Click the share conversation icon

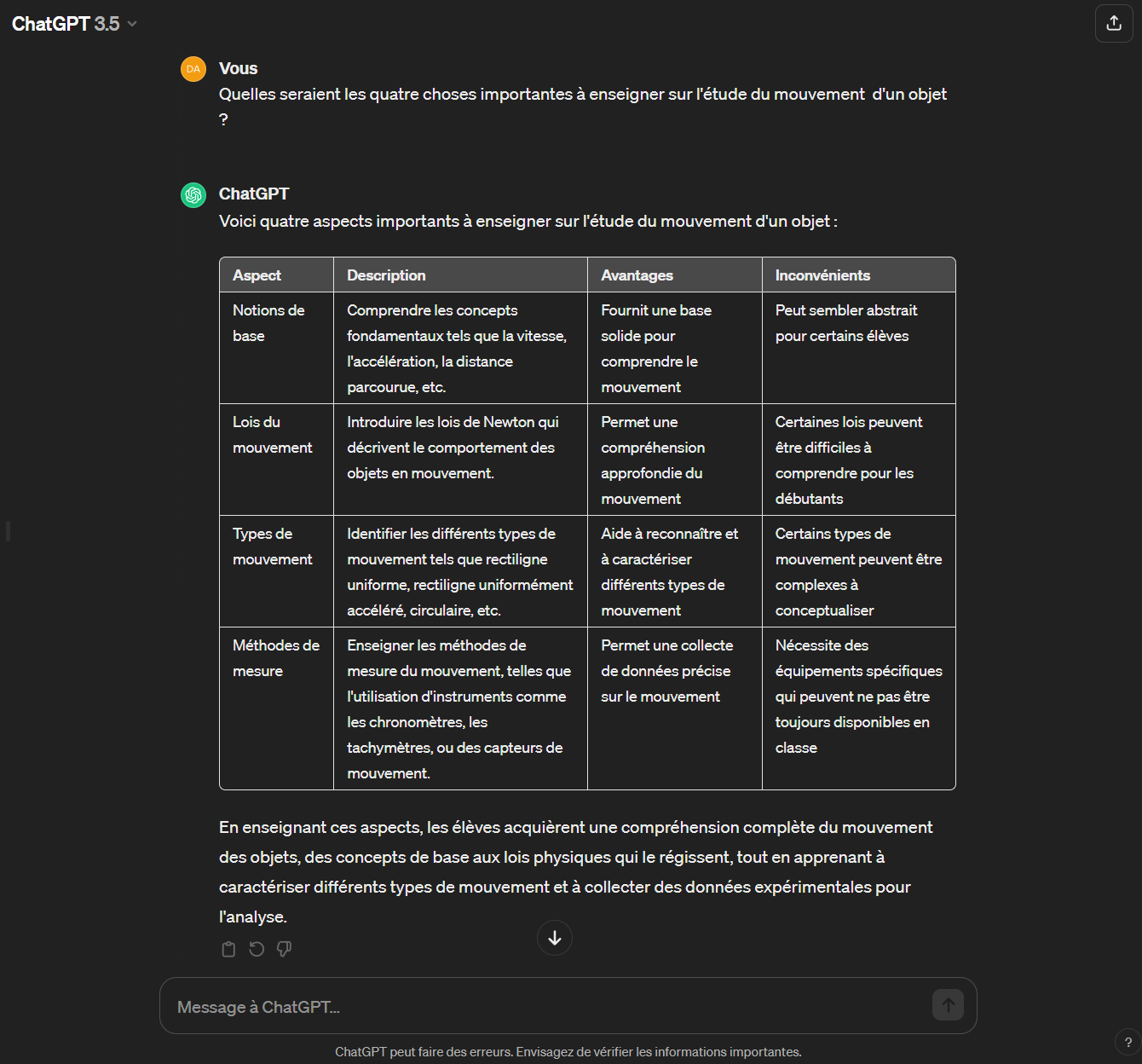[x=1113, y=24]
